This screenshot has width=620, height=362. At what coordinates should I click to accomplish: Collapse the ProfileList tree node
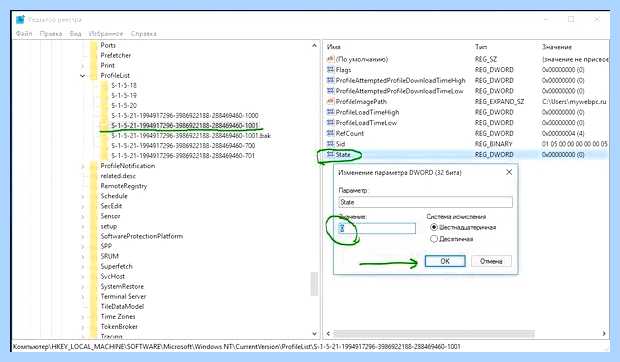tap(83, 75)
